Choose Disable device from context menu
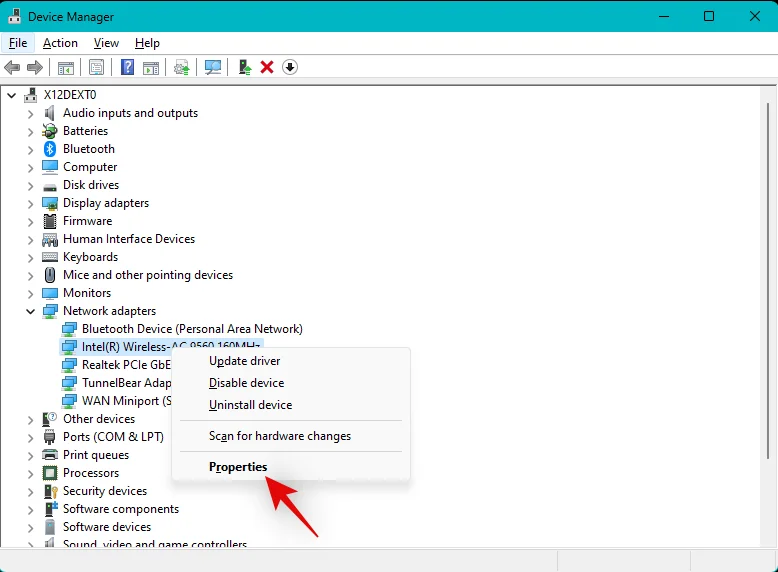This screenshot has width=778, height=572. point(246,383)
